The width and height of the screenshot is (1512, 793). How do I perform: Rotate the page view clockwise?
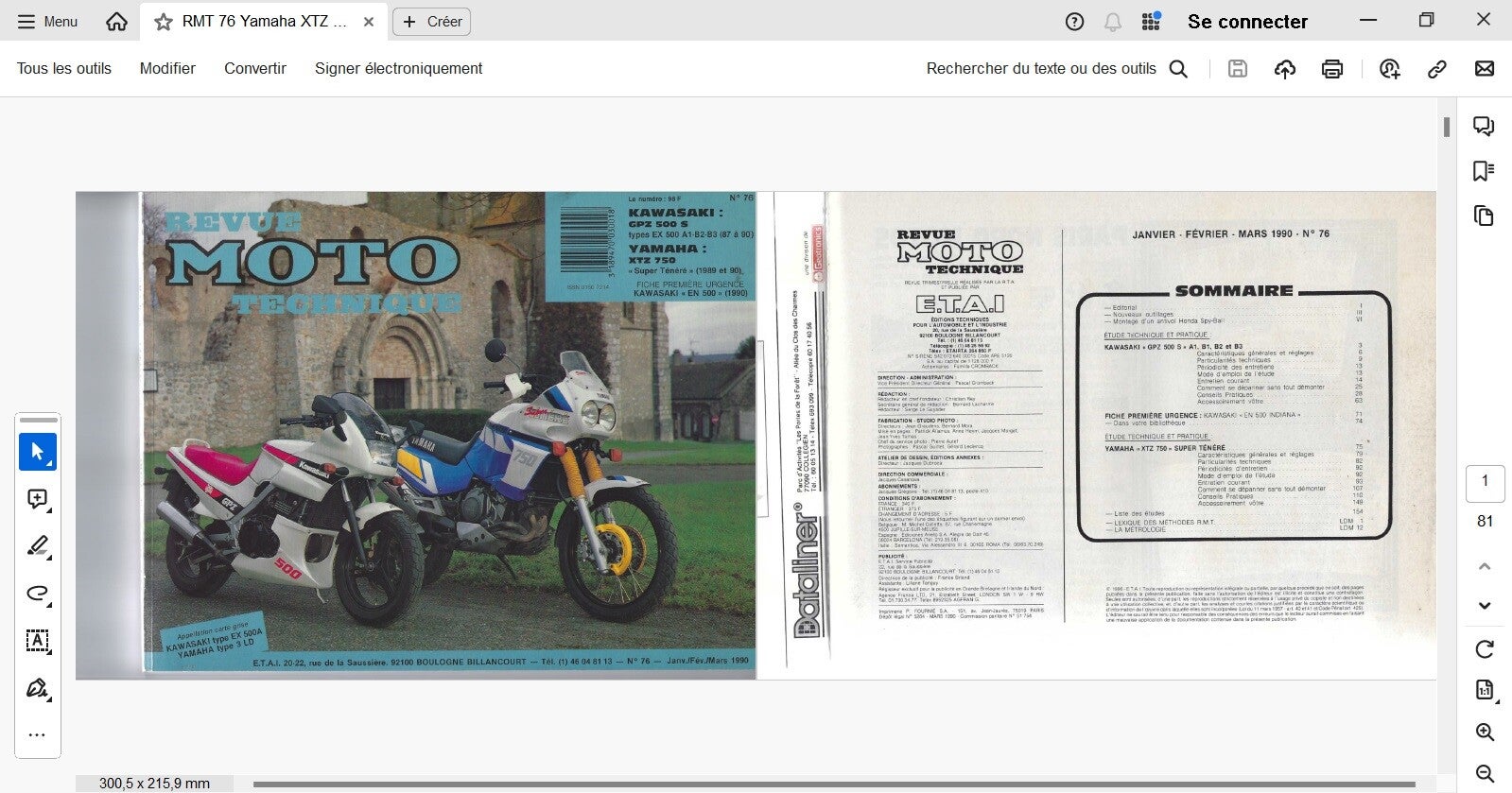tap(1485, 649)
